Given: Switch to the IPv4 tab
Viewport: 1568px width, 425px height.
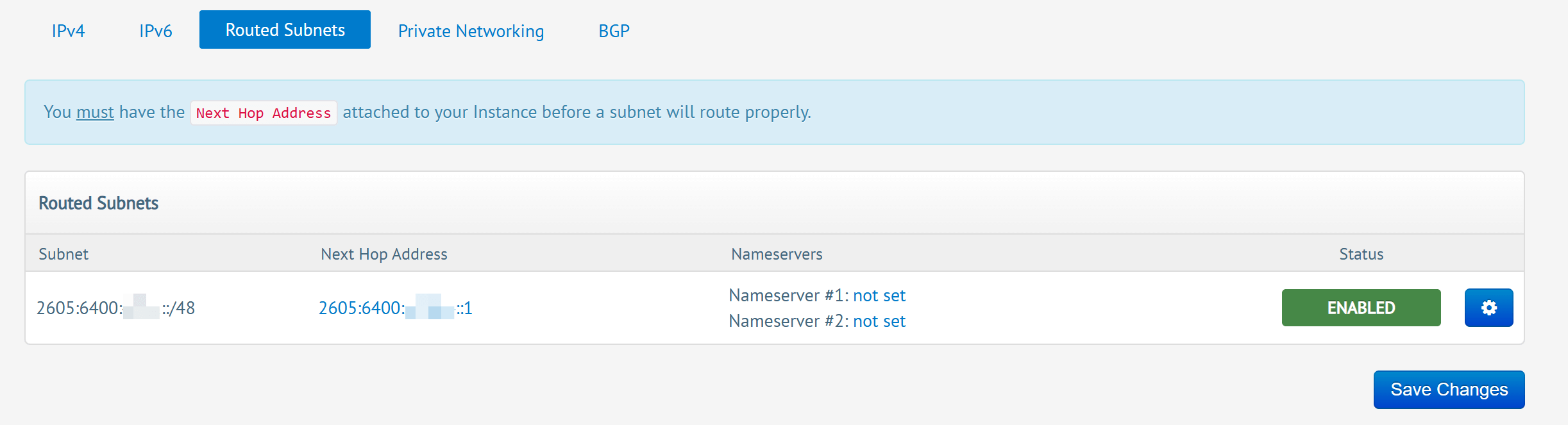Looking at the screenshot, I should 68,31.
